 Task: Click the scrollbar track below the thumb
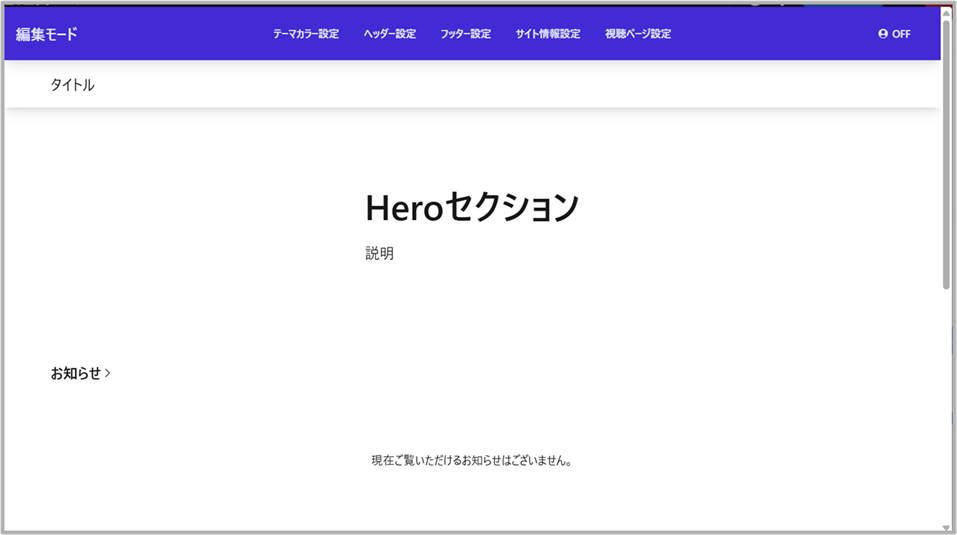point(946,400)
